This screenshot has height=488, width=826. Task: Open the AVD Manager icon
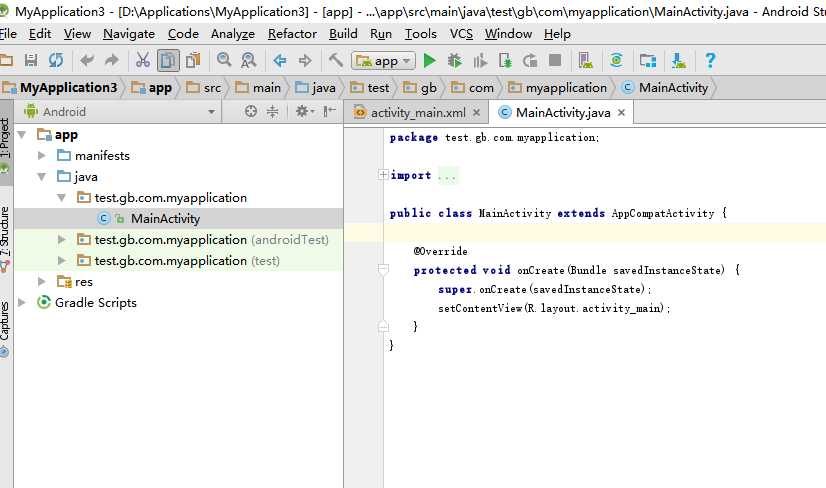point(585,61)
